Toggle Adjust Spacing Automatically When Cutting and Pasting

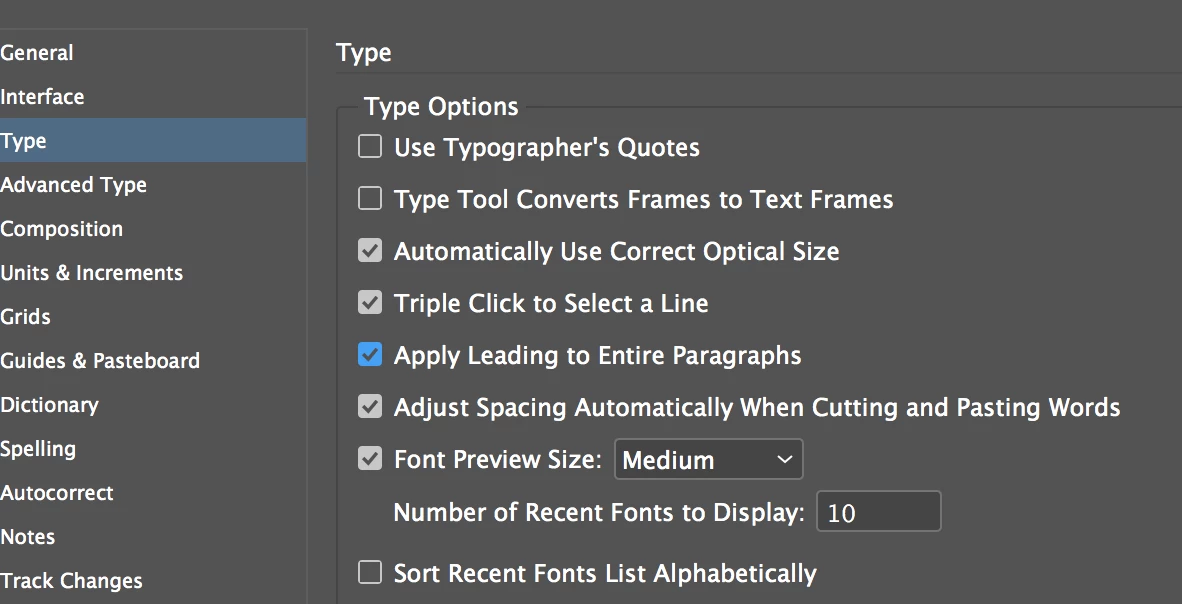[x=370, y=406]
